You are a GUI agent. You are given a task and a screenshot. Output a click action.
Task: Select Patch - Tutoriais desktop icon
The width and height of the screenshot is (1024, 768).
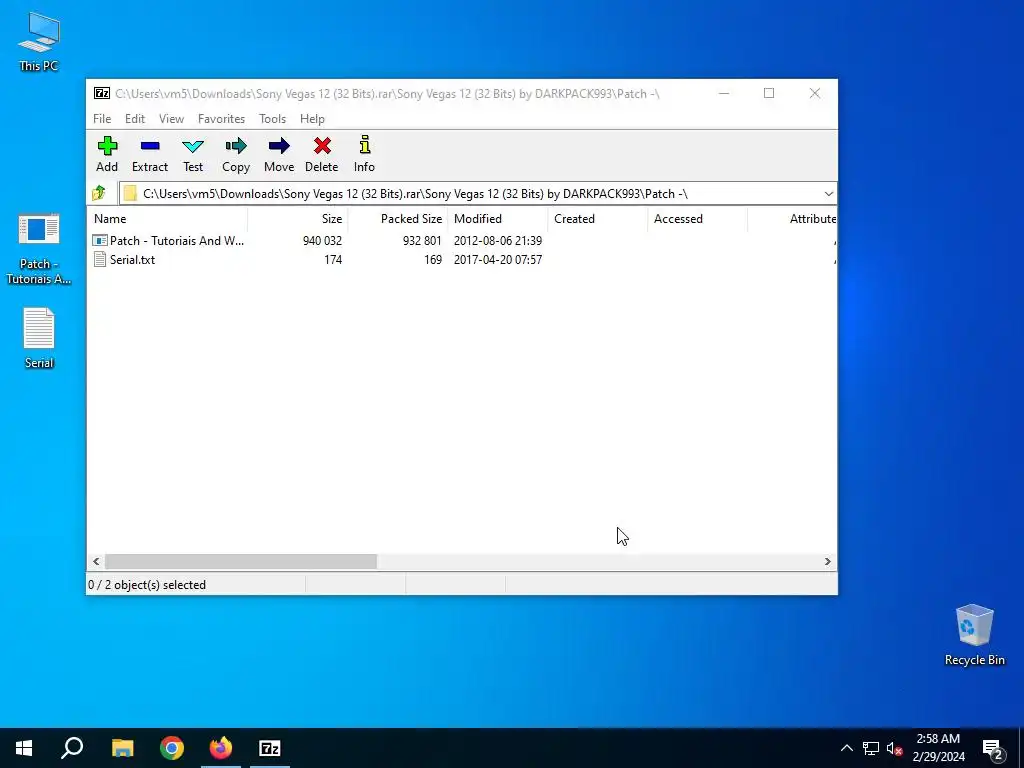(39, 249)
